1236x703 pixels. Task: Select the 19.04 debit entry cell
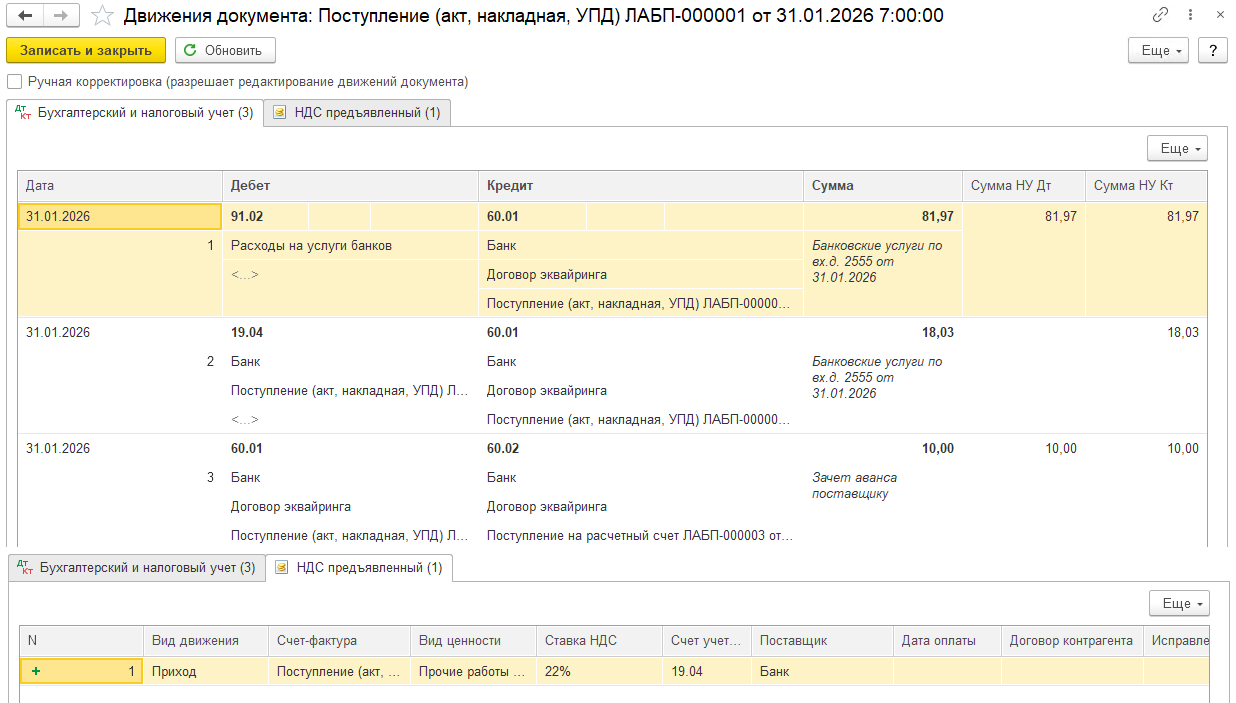point(247,332)
